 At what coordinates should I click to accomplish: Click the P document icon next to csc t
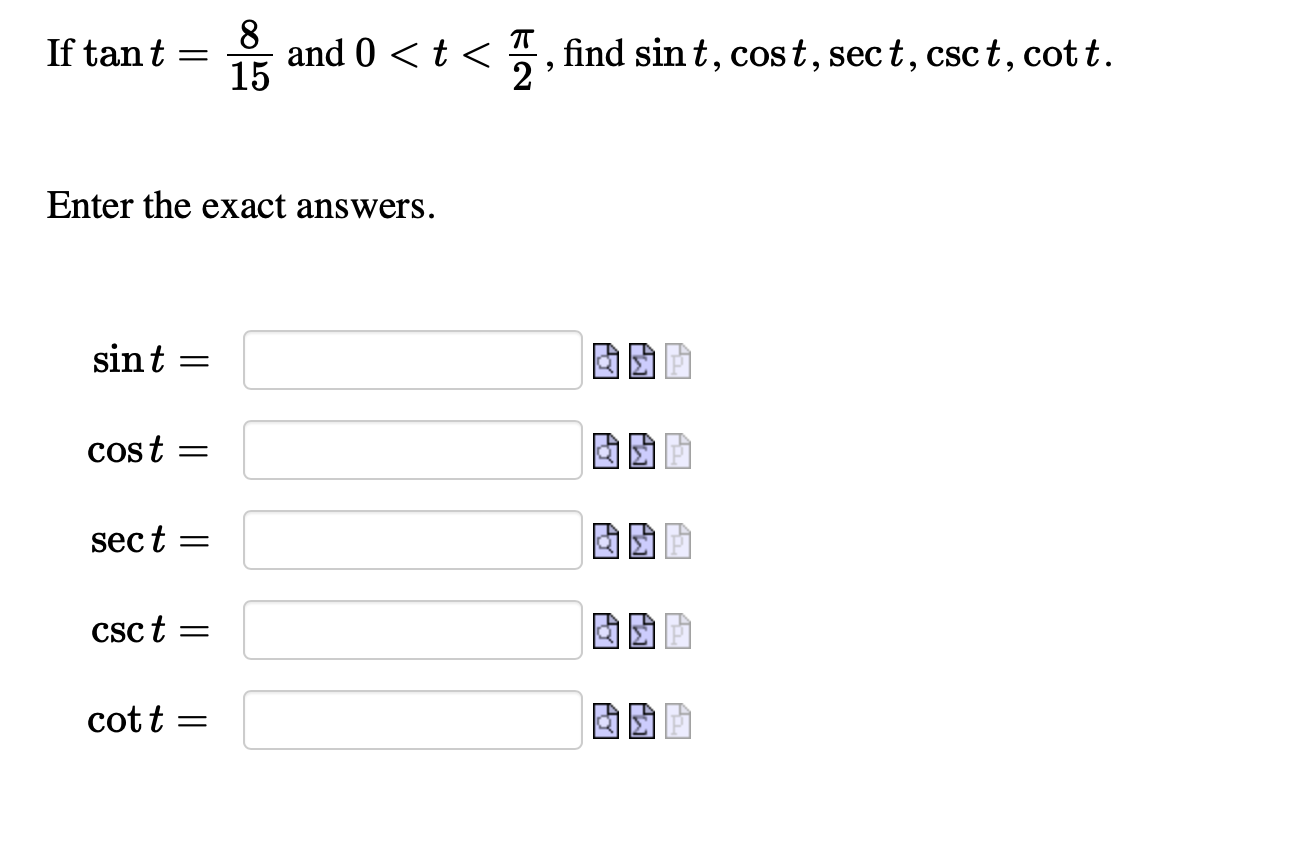pos(678,631)
